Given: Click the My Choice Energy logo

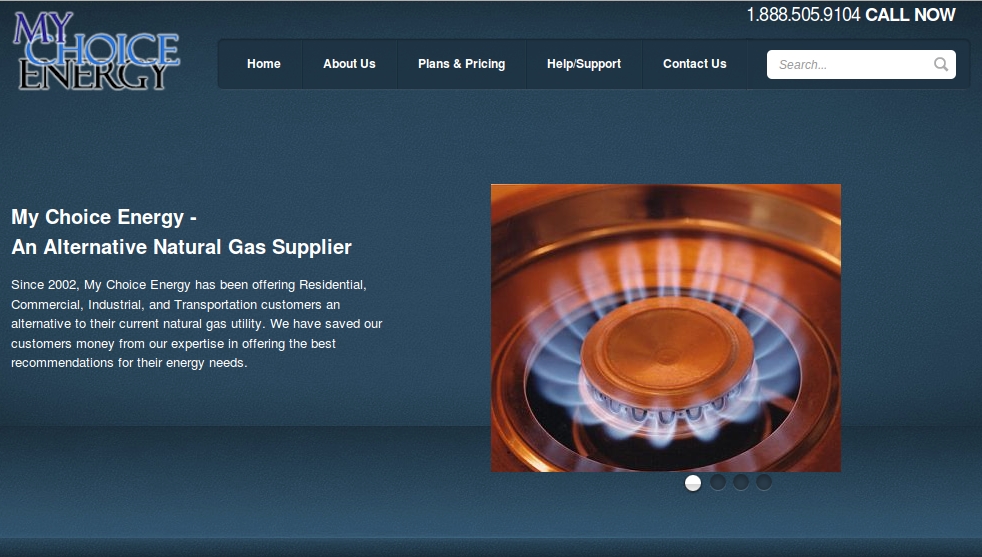Looking at the screenshot, I should [x=96, y=51].
